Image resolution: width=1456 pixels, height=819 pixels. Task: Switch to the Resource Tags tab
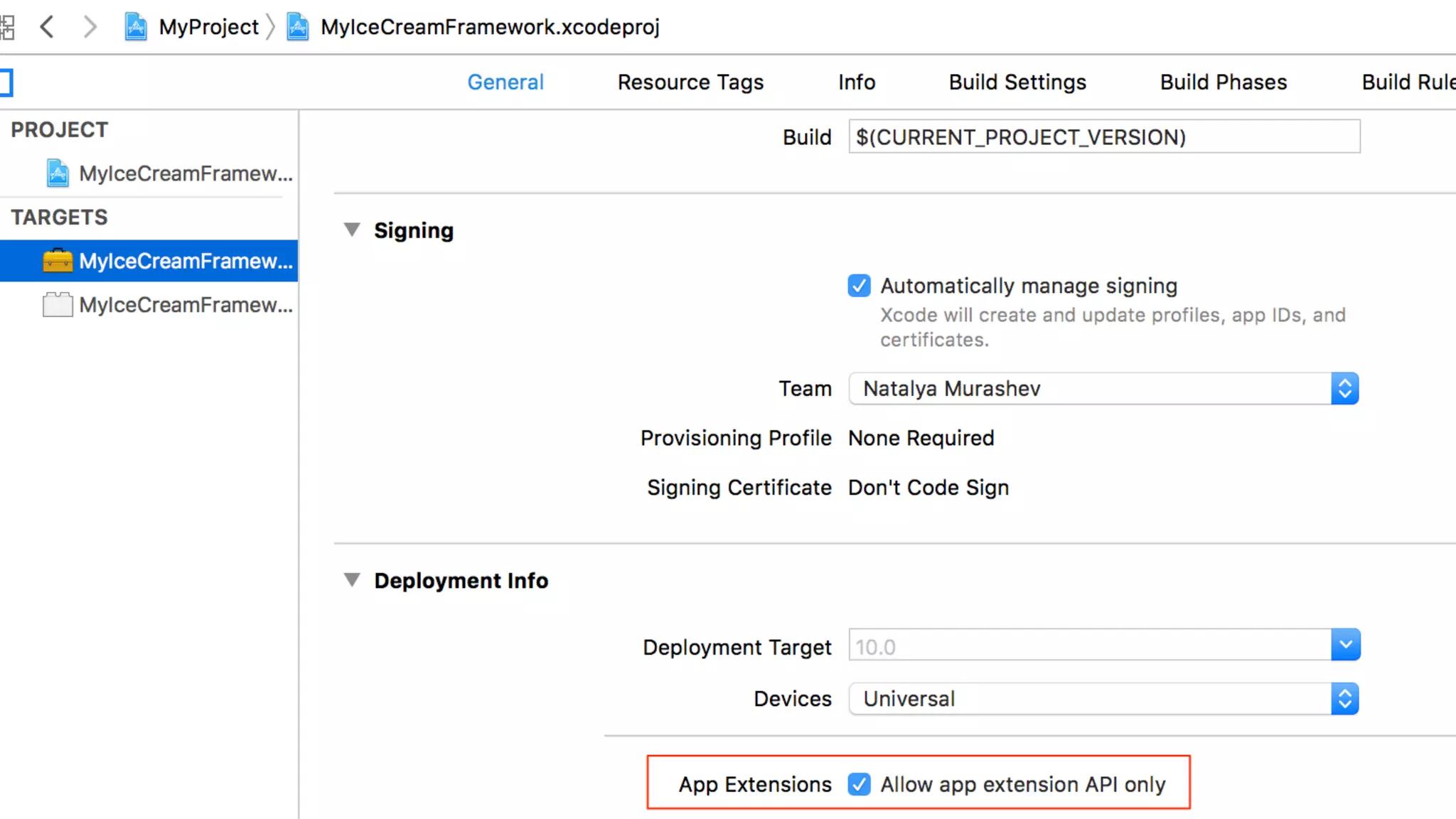(690, 82)
